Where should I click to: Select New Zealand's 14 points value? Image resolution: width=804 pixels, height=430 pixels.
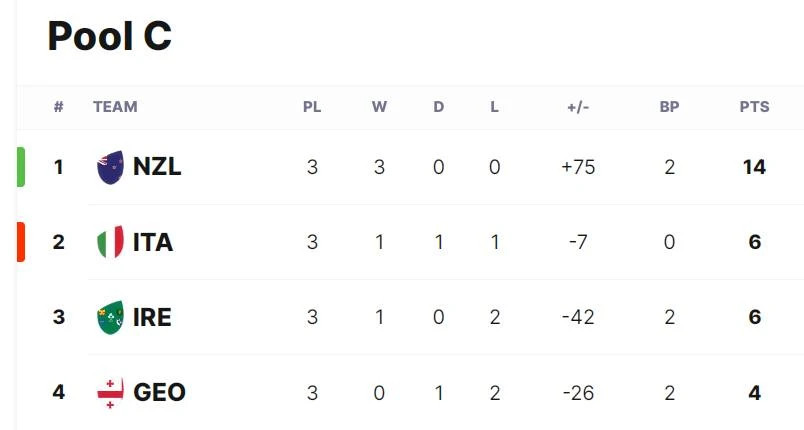coord(754,167)
